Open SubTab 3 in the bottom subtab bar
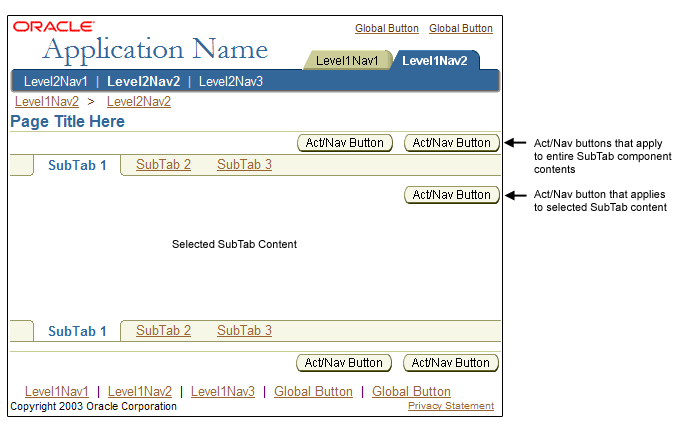Viewport: 680px width, 433px height. click(x=245, y=330)
